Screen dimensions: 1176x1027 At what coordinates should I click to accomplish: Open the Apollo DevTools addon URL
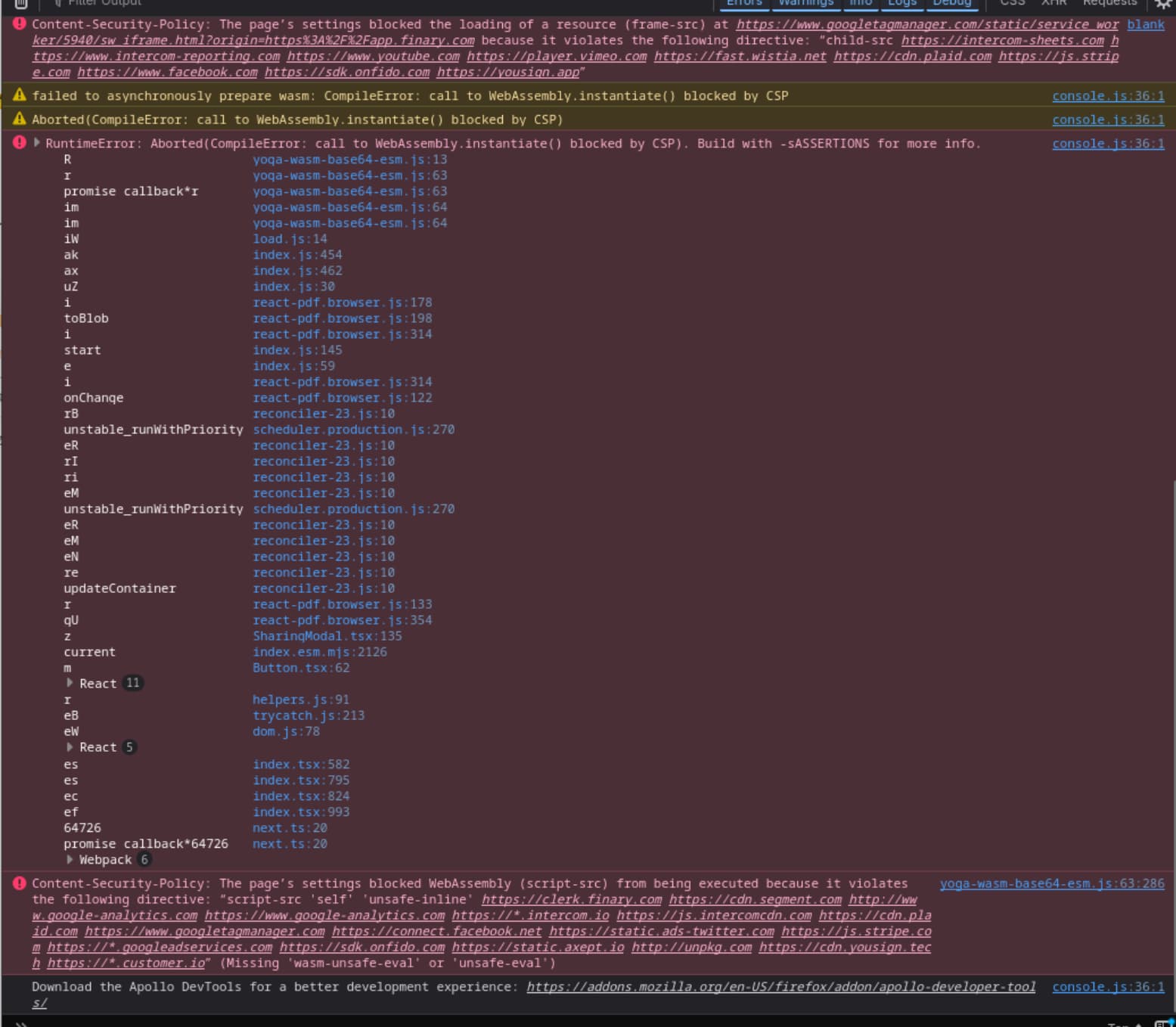coord(780,987)
